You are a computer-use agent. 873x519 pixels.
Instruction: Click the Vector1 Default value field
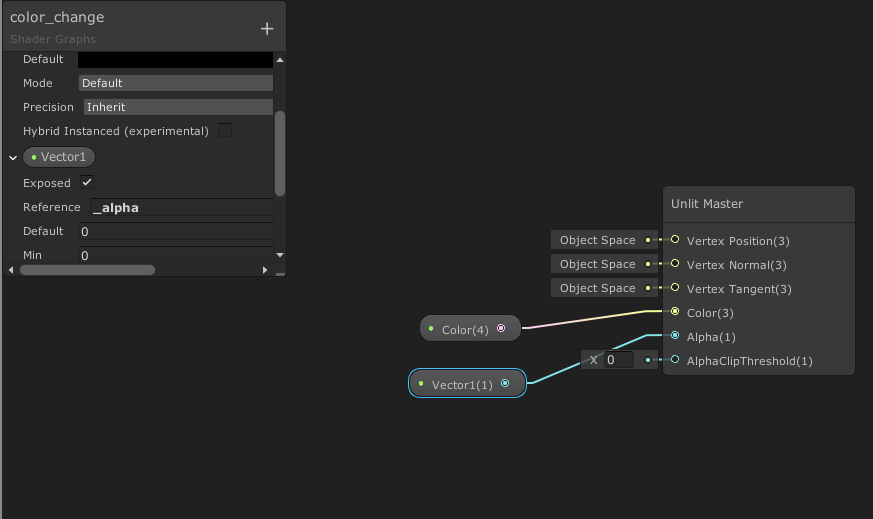coord(175,231)
